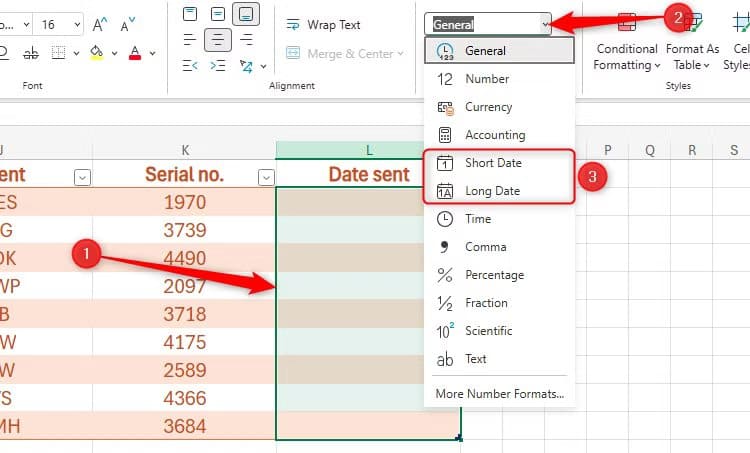Select Short Date format
750x453 pixels.
[499, 163]
